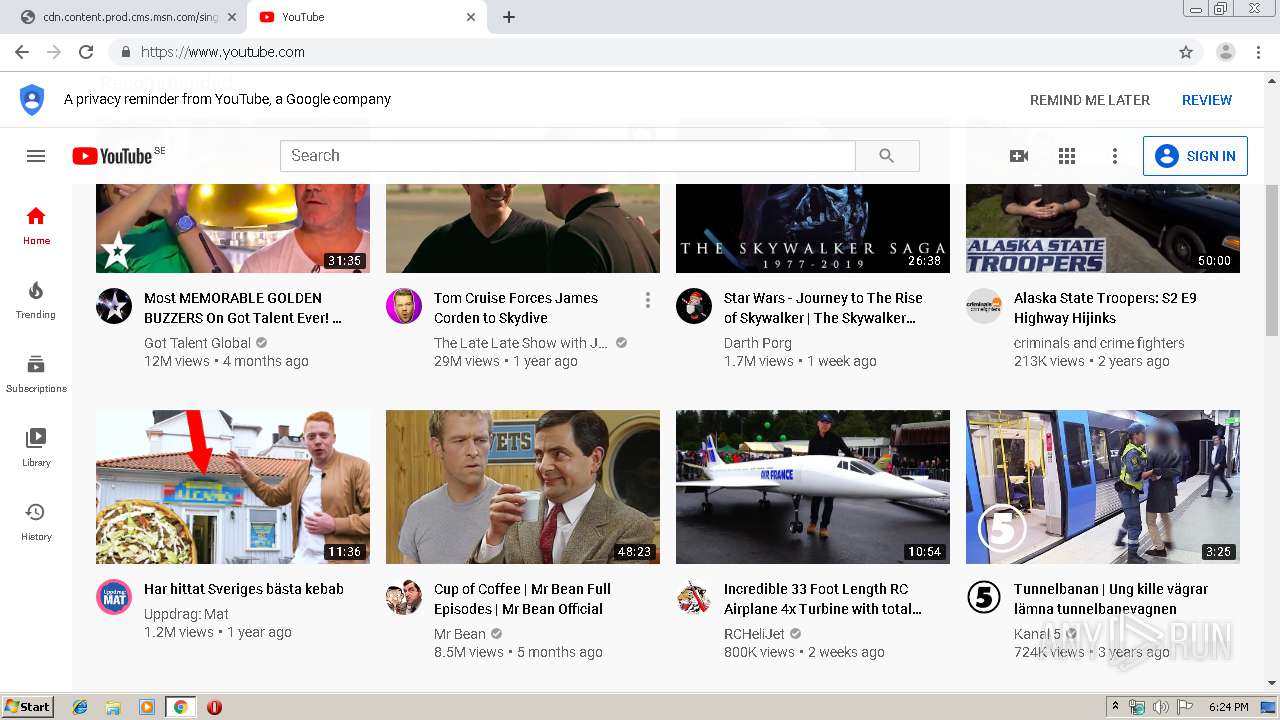Click the Darth Porg channel avatar
Viewport: 1280px width, 720px height.
pyautogui.click(x=694, y=306)
